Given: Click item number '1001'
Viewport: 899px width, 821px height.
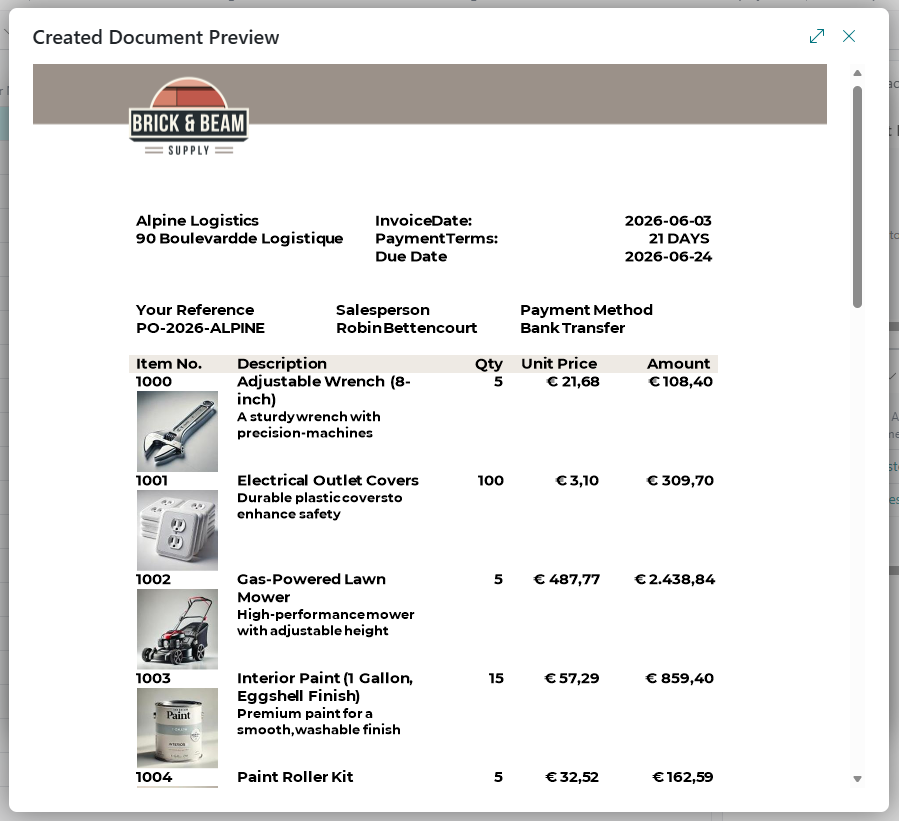Looking at the screenshot, I should coord(151,480).
